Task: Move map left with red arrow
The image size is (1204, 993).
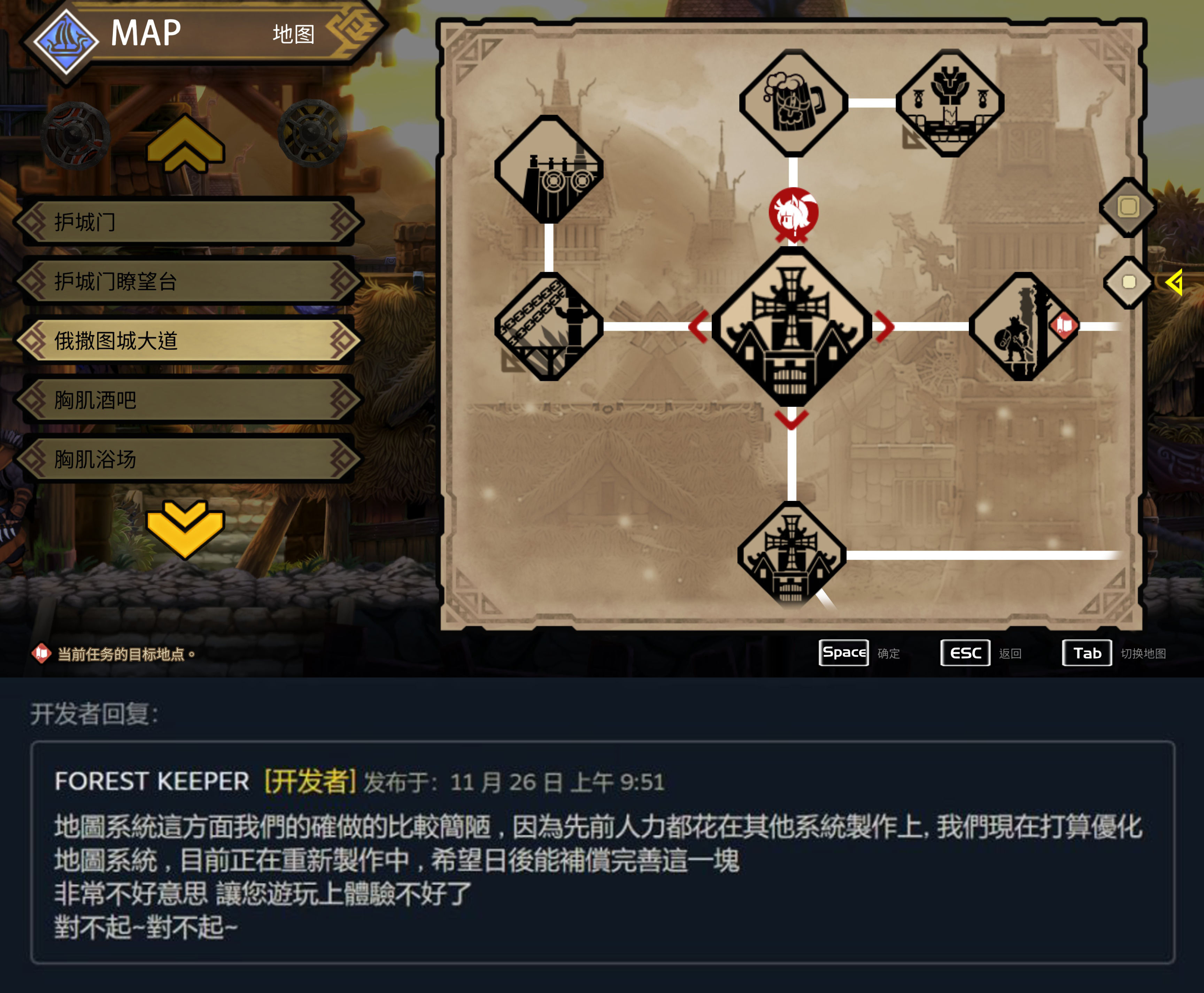Action: tap(699, 327)
